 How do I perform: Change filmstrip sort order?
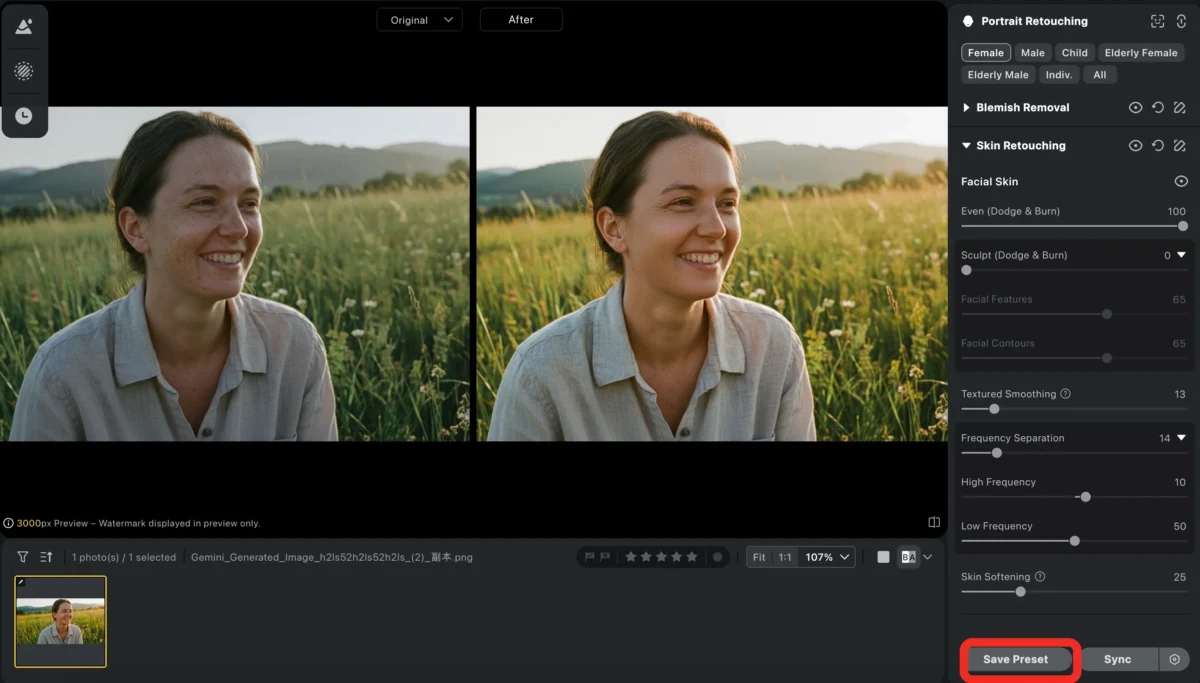46,557
